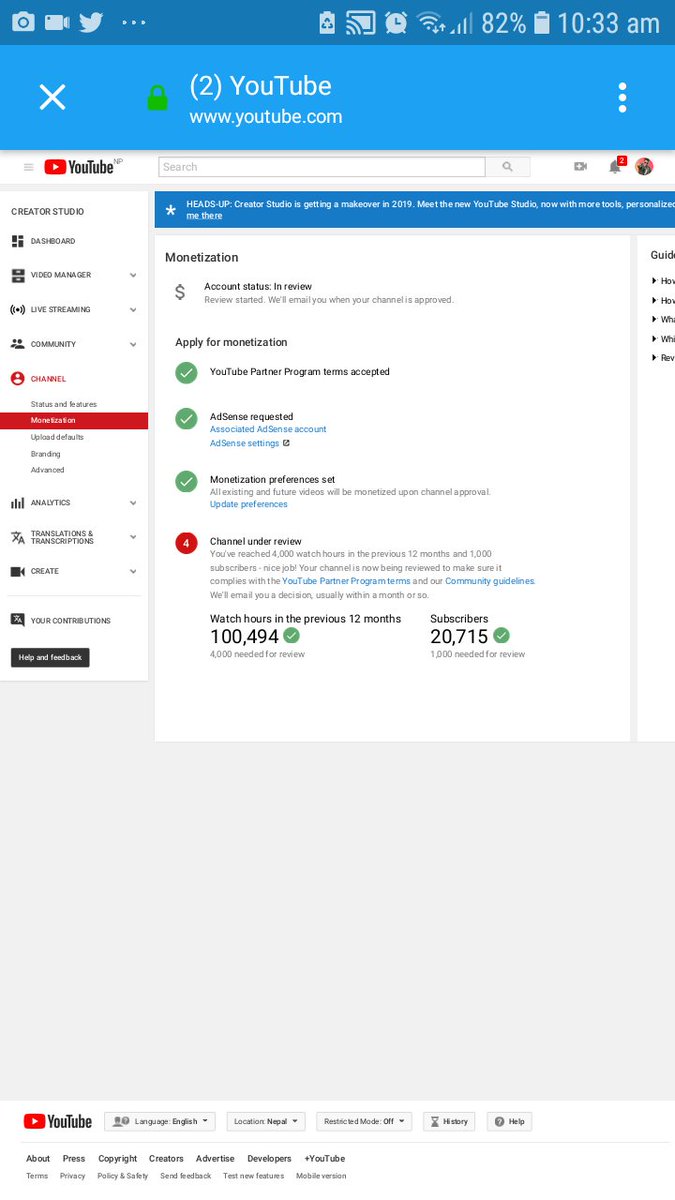The image size is (675, 1200).
Task: Open the footer Developers link
Action: click(x=270, y=1159)
